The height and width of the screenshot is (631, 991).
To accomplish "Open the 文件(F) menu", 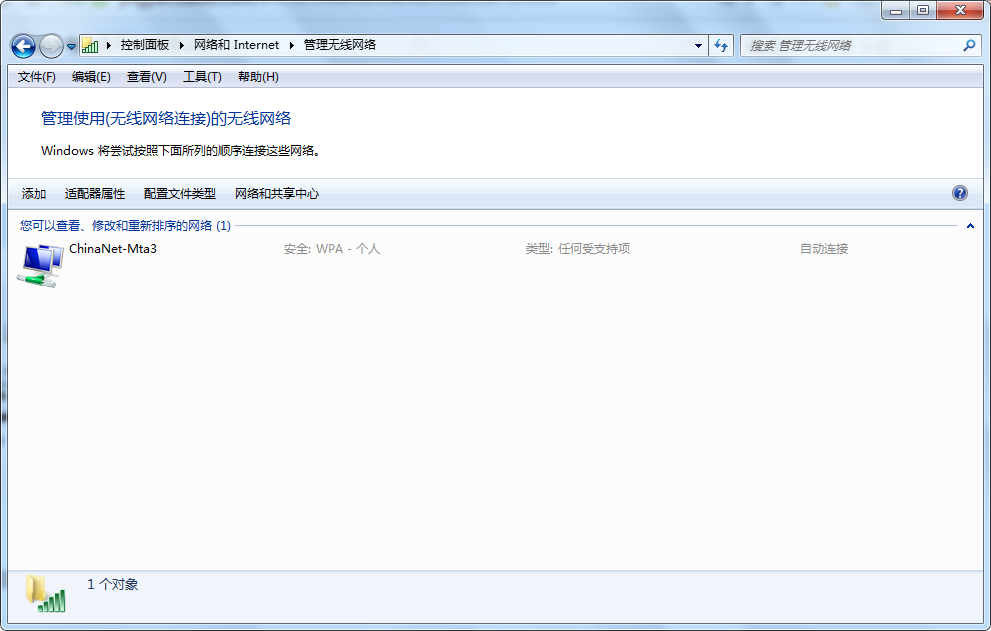I will (37, 77).
